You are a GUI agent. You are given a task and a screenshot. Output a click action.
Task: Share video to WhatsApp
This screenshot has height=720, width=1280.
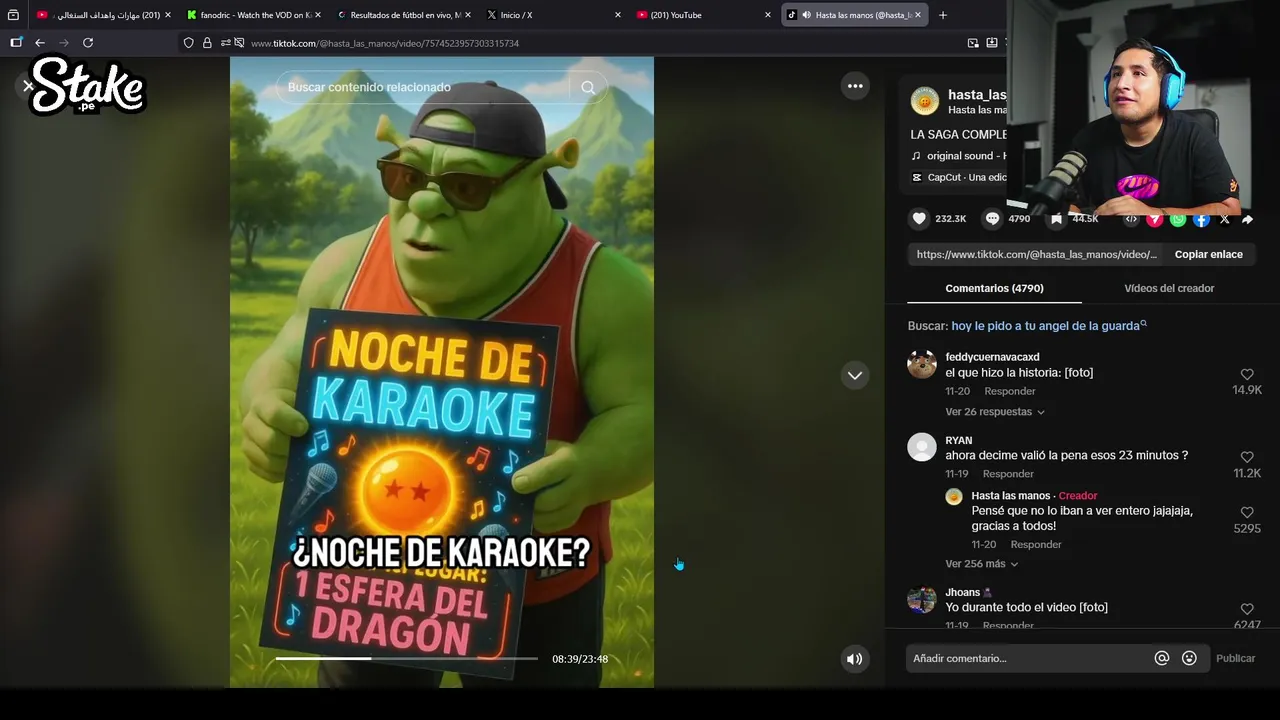pyautogui.click(x=1178, y=219)
